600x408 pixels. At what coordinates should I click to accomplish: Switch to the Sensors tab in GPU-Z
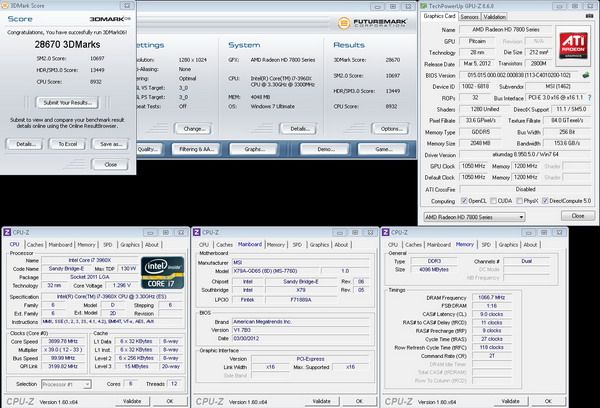(469, 17)
